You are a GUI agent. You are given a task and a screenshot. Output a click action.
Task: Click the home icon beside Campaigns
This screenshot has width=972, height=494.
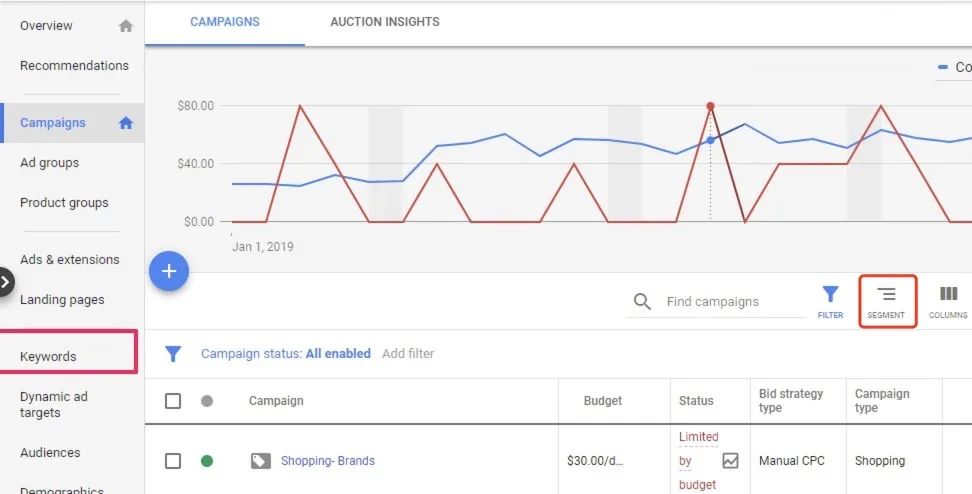(x=125, y=123)
